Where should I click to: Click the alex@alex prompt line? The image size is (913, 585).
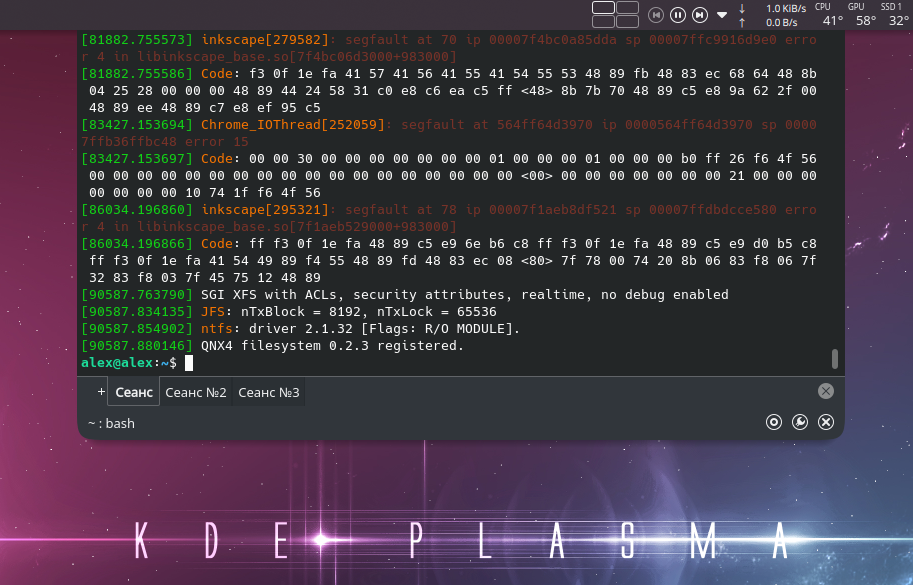click(137, 363)
